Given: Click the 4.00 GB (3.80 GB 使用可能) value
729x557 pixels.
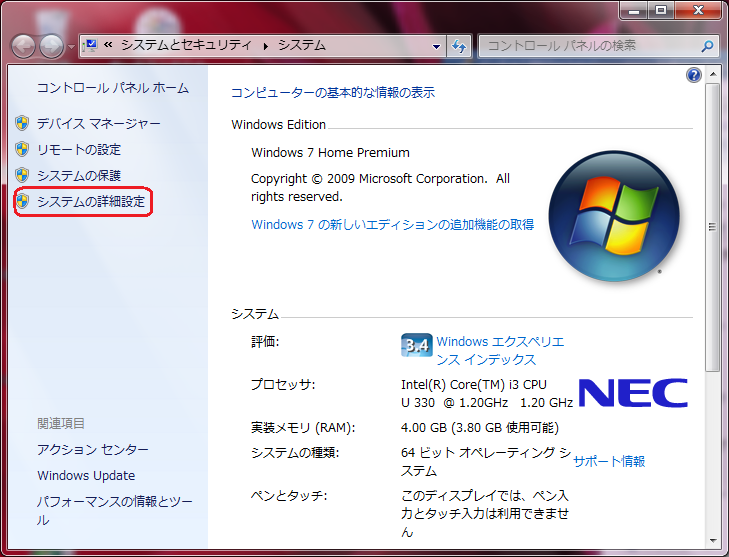Looking at the screenshot, I should coord(480,427).
